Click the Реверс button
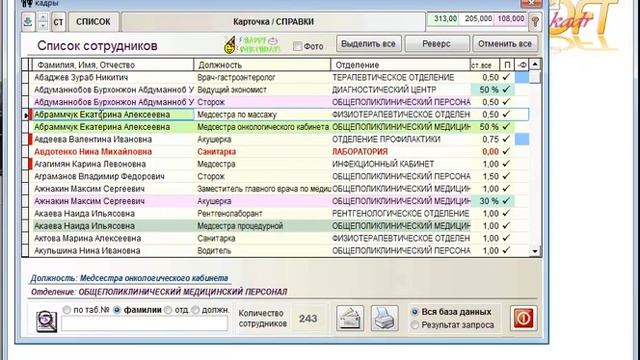This screenshot has width=640, height=360. [437, 44]
